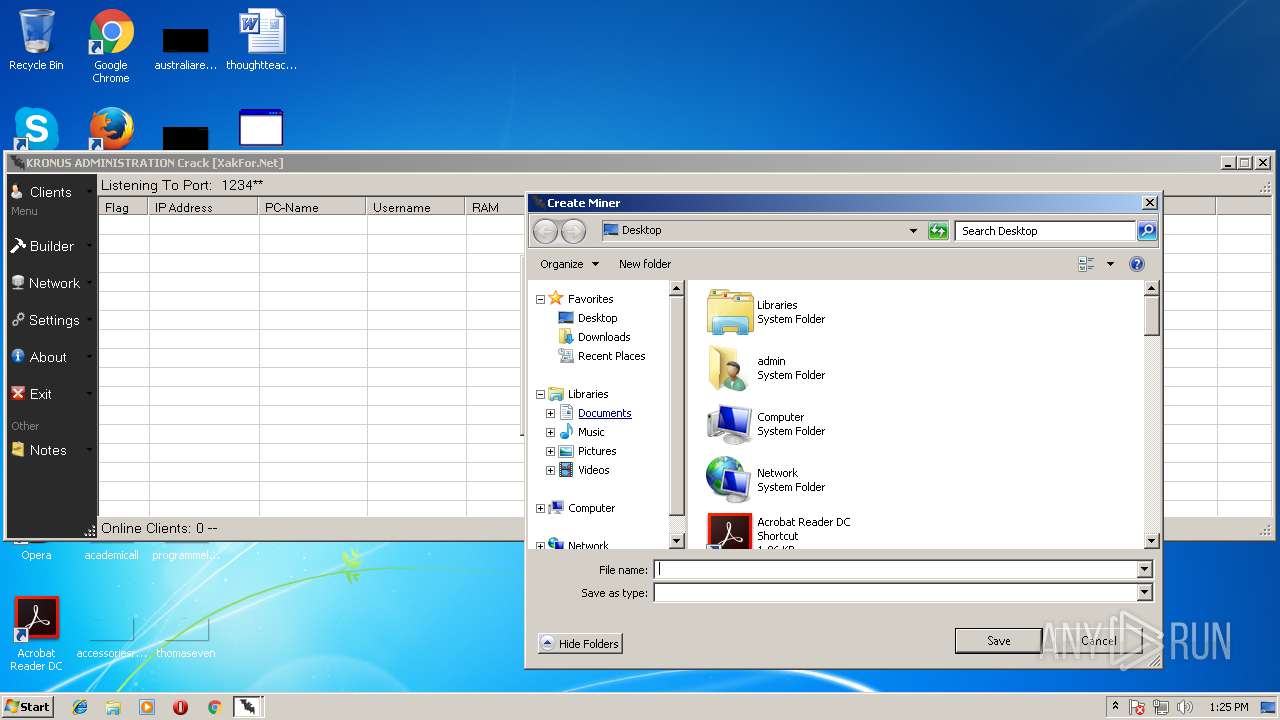This screenshot has height=720, width=1280.
Task: Open Recycle Bin desktop icon
Action: coord(36,40)
